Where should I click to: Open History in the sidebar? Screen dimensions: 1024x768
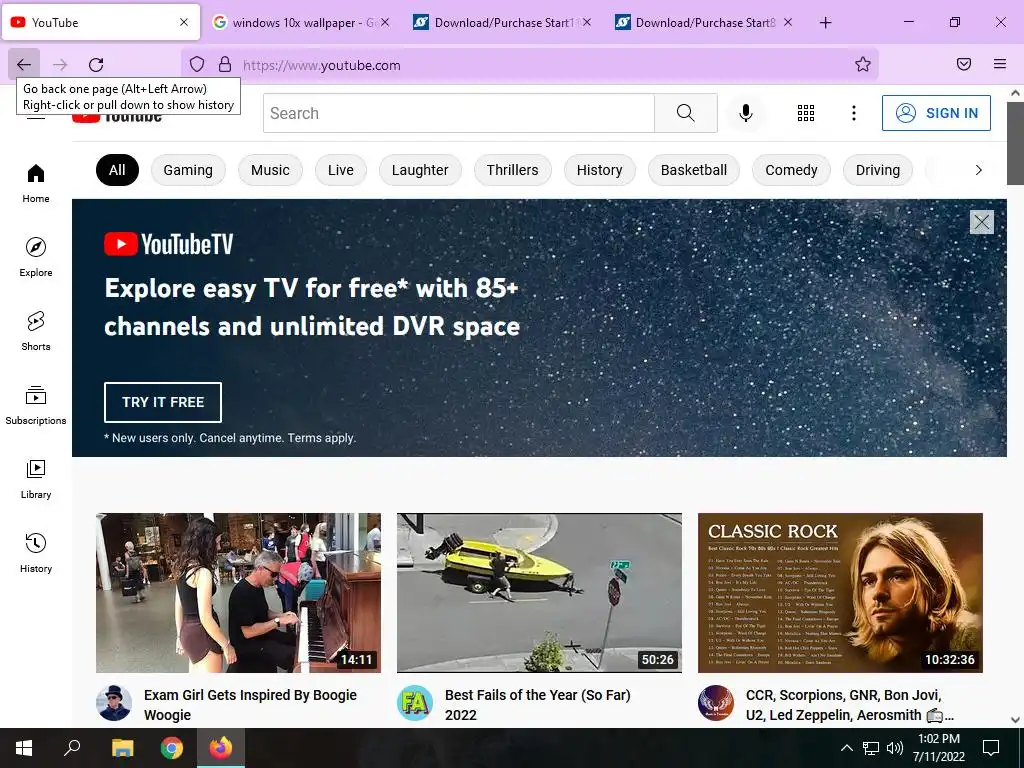pos(36,553)
